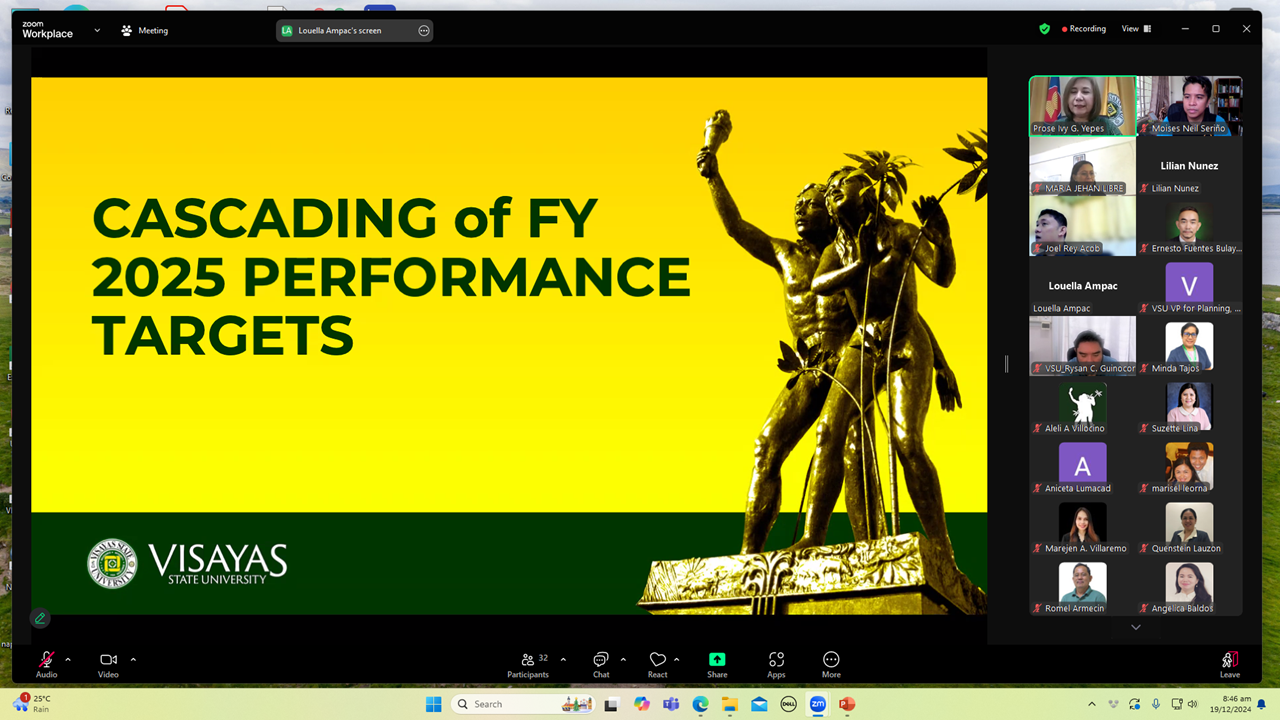This screenshot has height=720, width=1280.
Task: Open the Apps icon in toolbar
Action: (x=776, y=663)
